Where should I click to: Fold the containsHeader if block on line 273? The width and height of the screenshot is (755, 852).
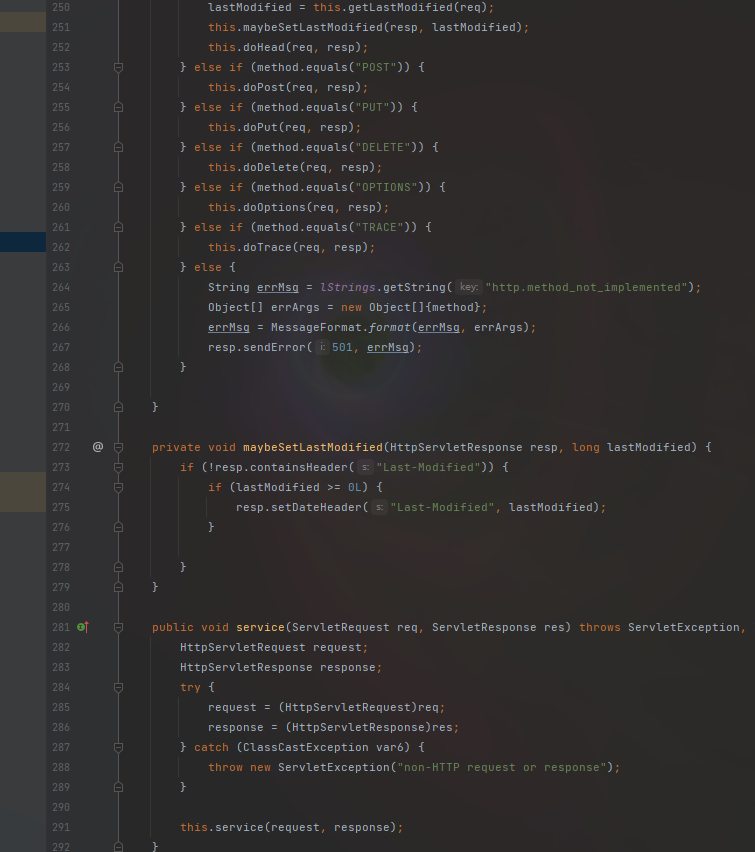coord(118,467)
